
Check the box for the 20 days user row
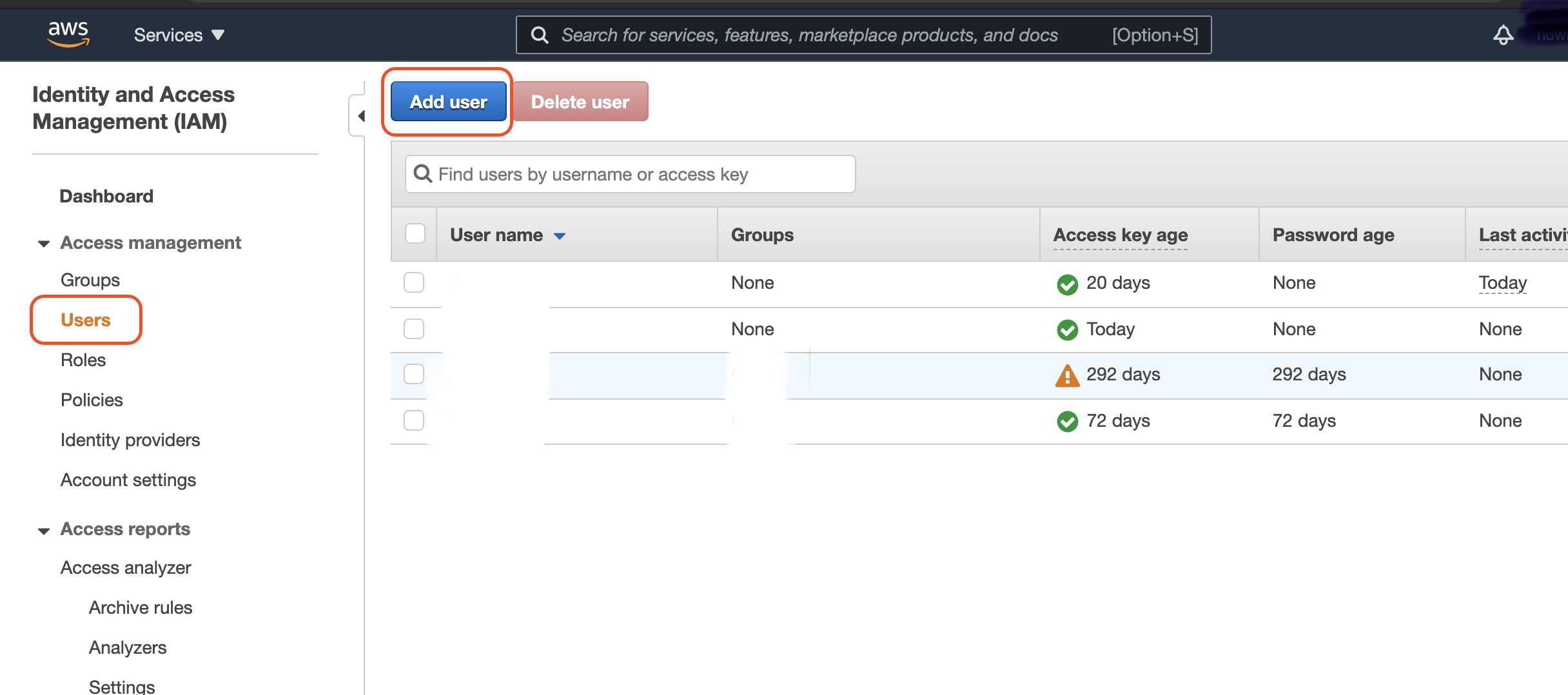(414, 282)
